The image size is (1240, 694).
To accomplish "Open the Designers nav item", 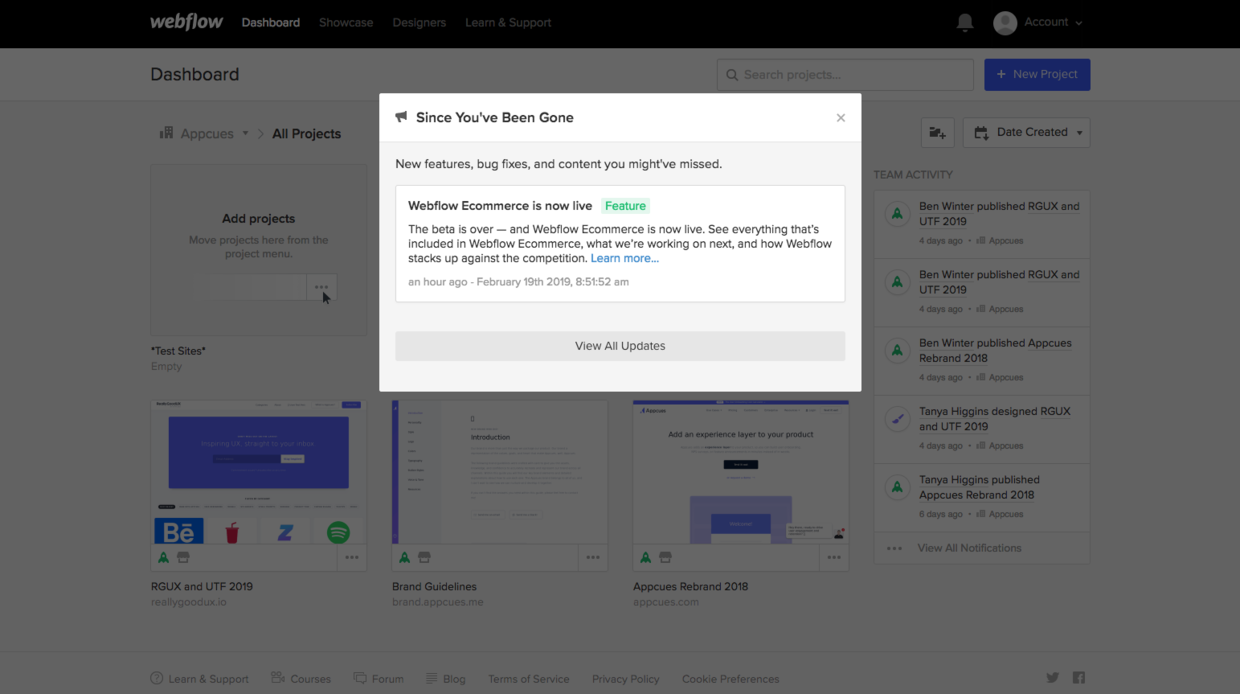I will [x=419, y=22].
